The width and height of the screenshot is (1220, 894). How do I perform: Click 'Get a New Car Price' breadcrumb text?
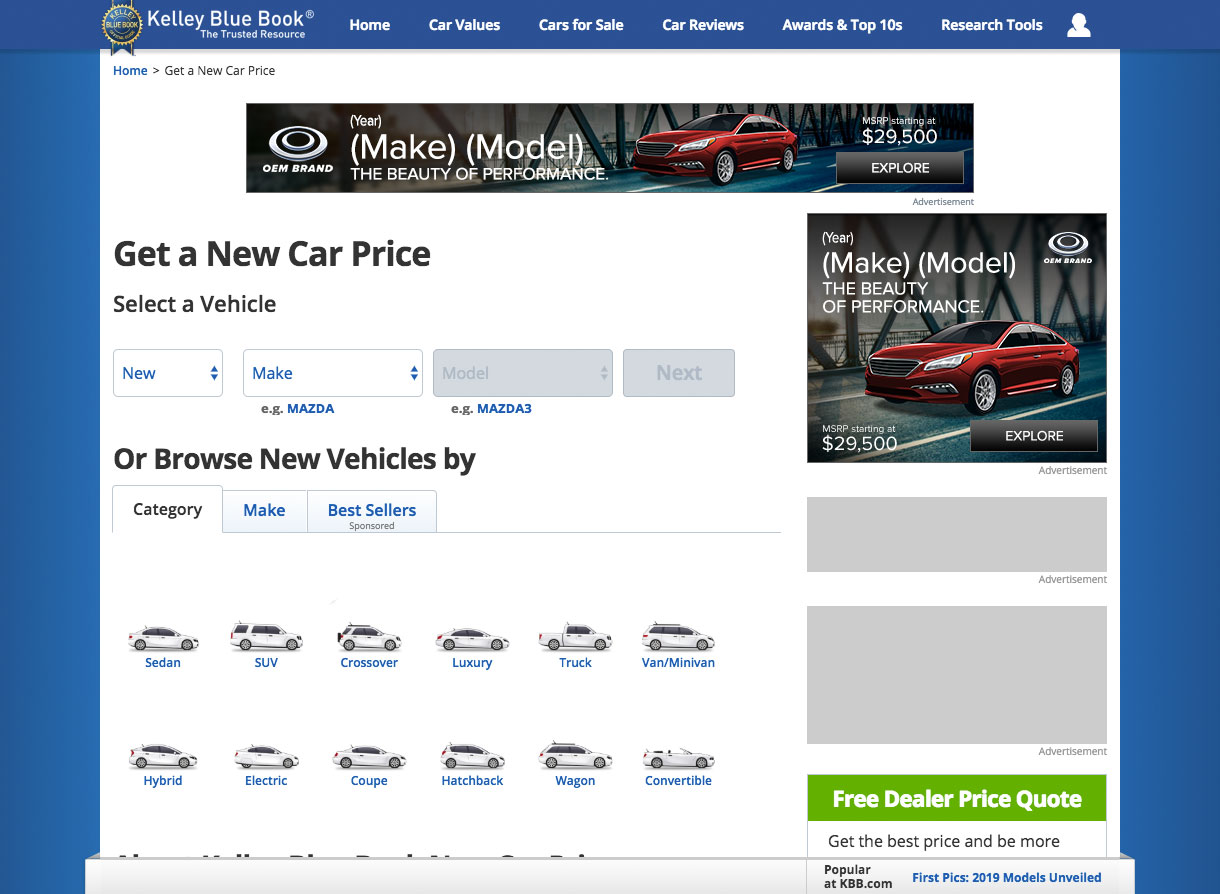pyautogui.click(x=220, y=71)
